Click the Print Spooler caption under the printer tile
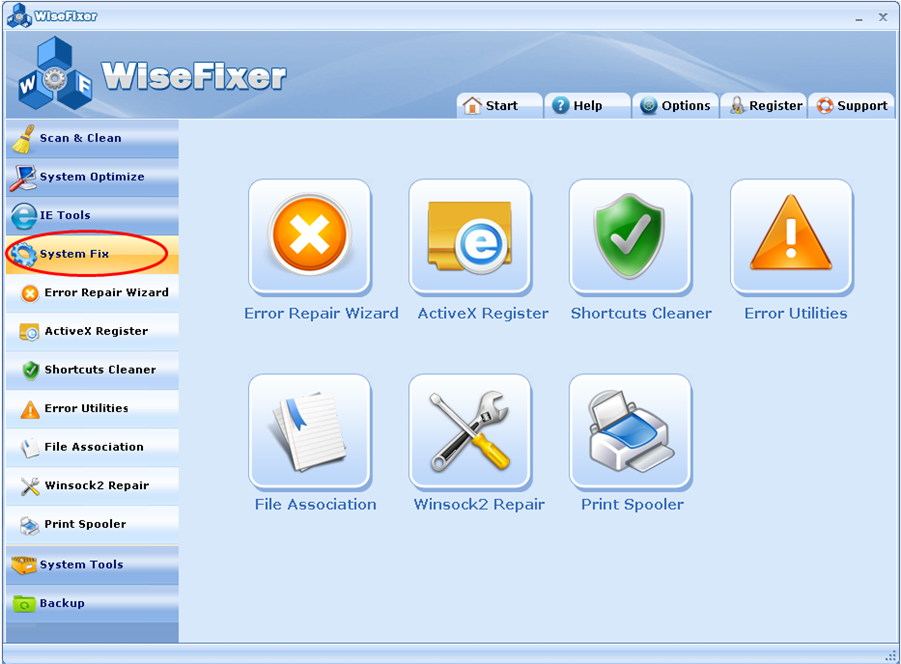The height and width of the screenshot is (664, 901). click(632, 504)
